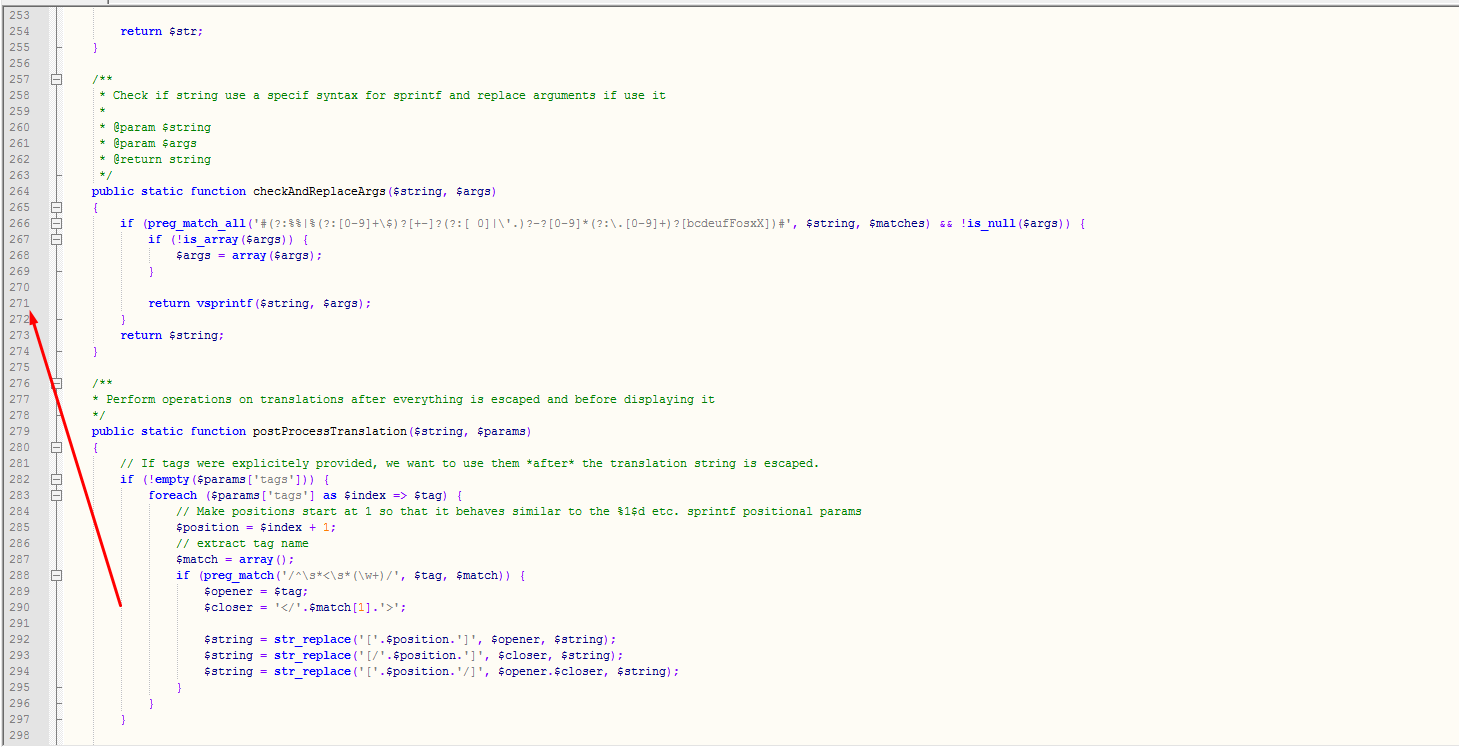1459x747 pixels.
Task: Click line number 279 in the margin
Action: (x=19, y=431)
